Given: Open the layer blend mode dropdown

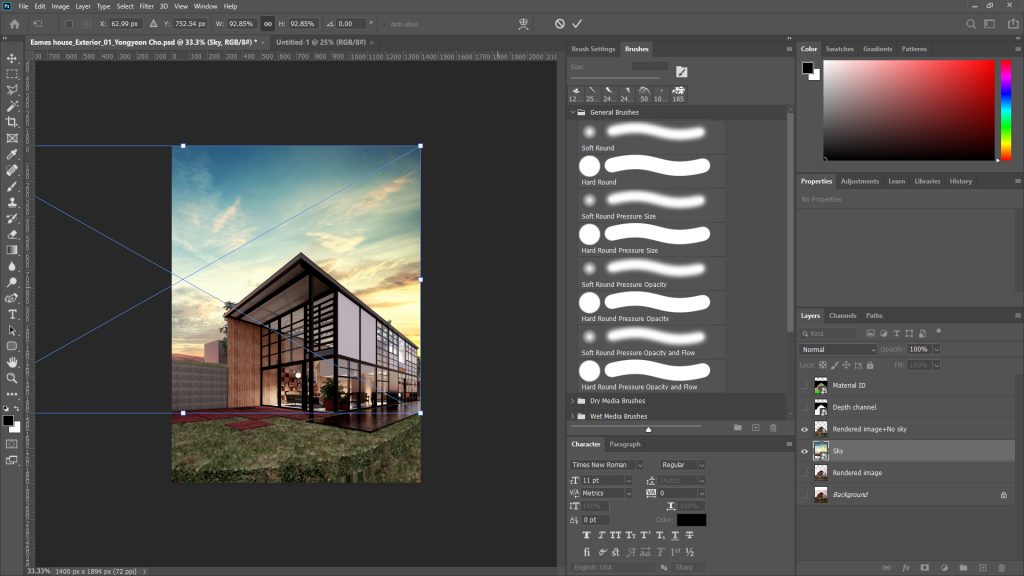Looking at the screenshot, I should (x=838, y=349).
